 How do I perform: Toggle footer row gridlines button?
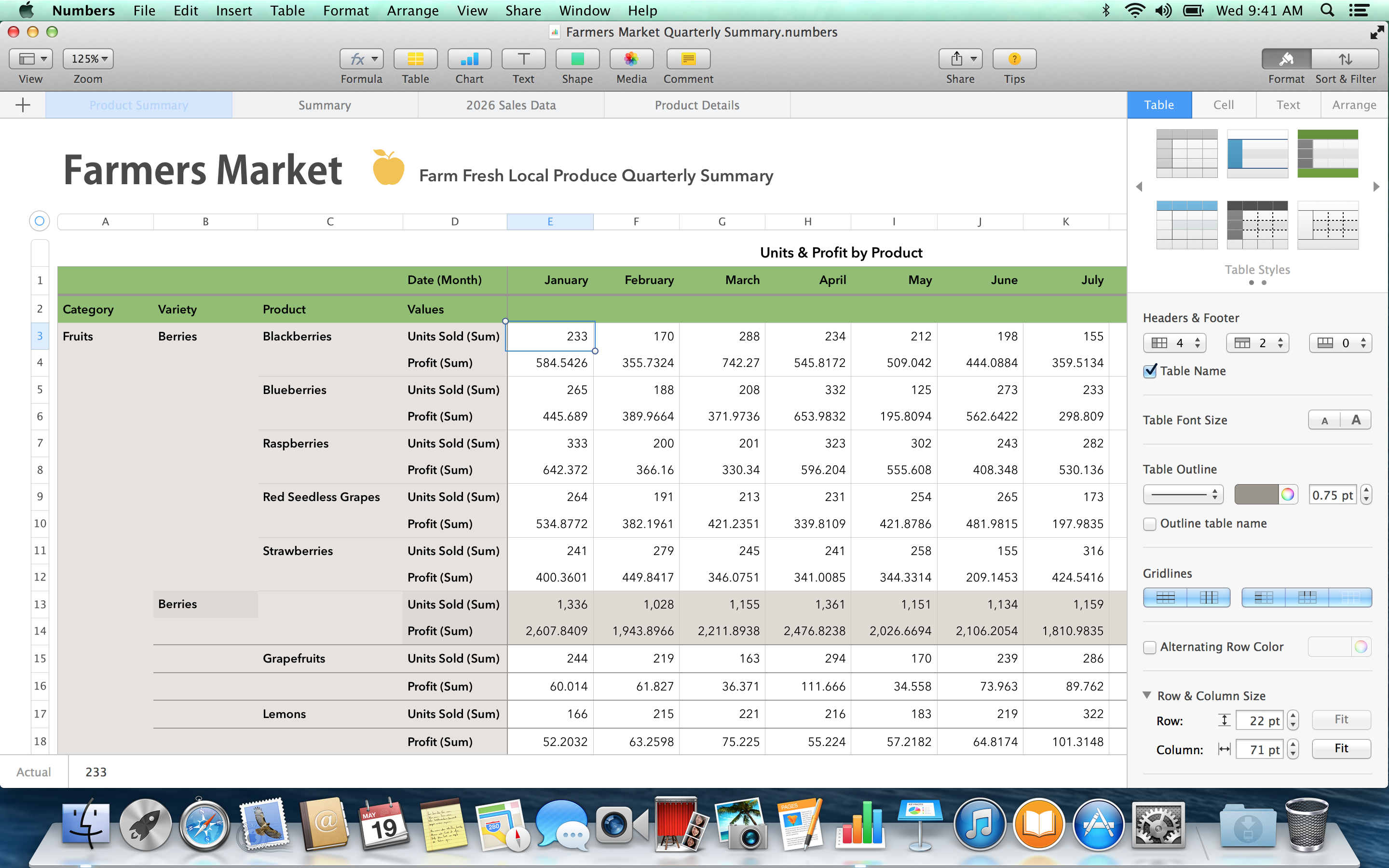pos(1350,597)
